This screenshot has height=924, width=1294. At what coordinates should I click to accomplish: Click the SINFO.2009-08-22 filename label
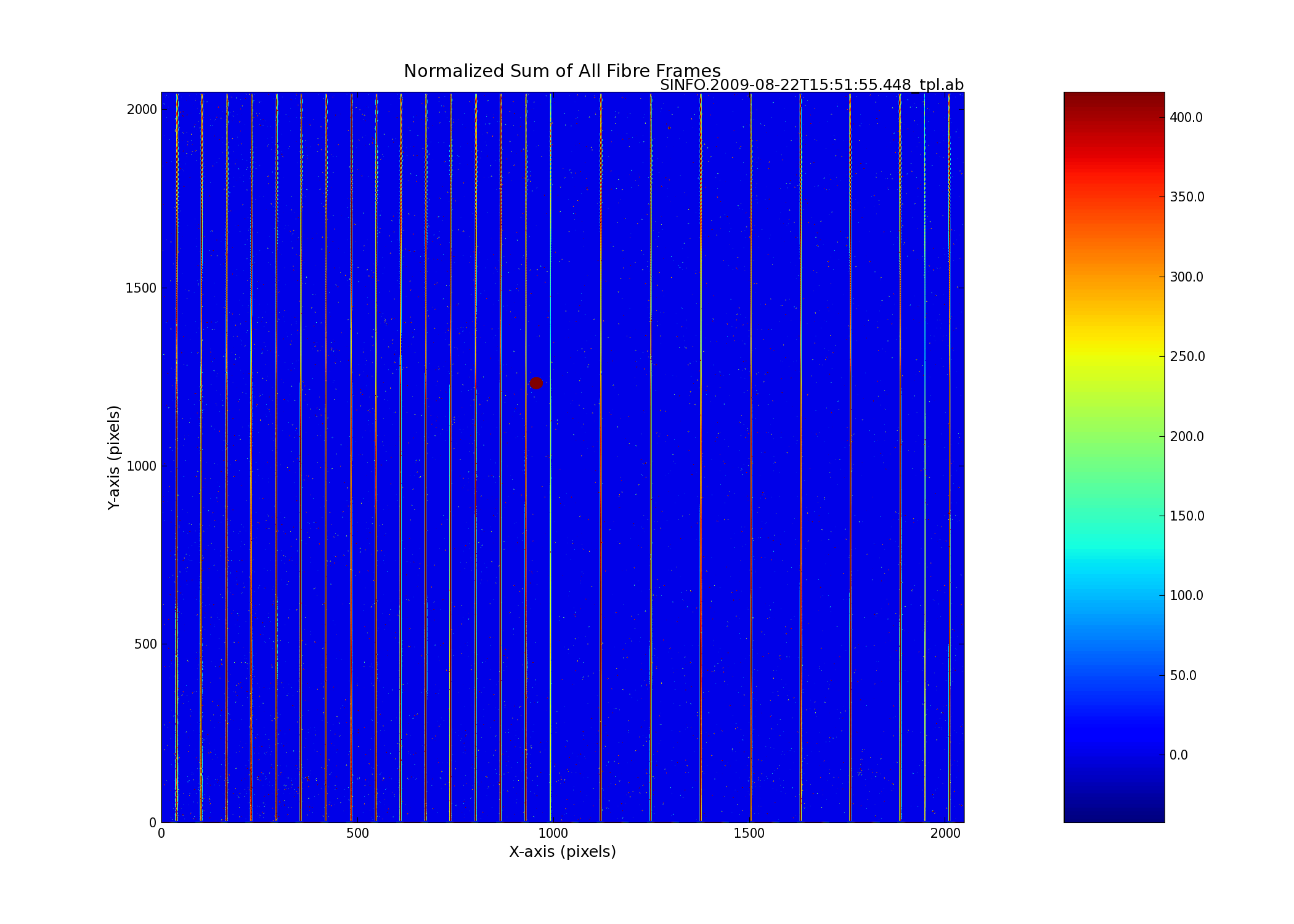(811, 85)
